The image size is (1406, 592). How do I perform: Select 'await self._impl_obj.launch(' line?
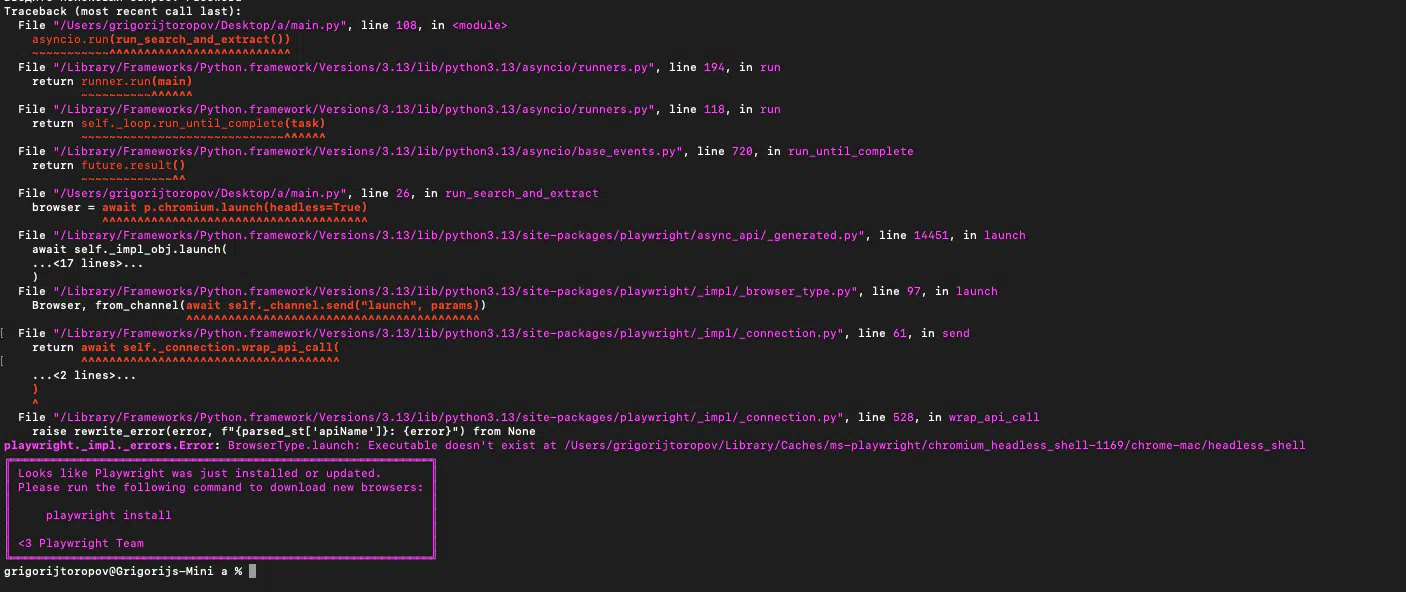point(130,249)
